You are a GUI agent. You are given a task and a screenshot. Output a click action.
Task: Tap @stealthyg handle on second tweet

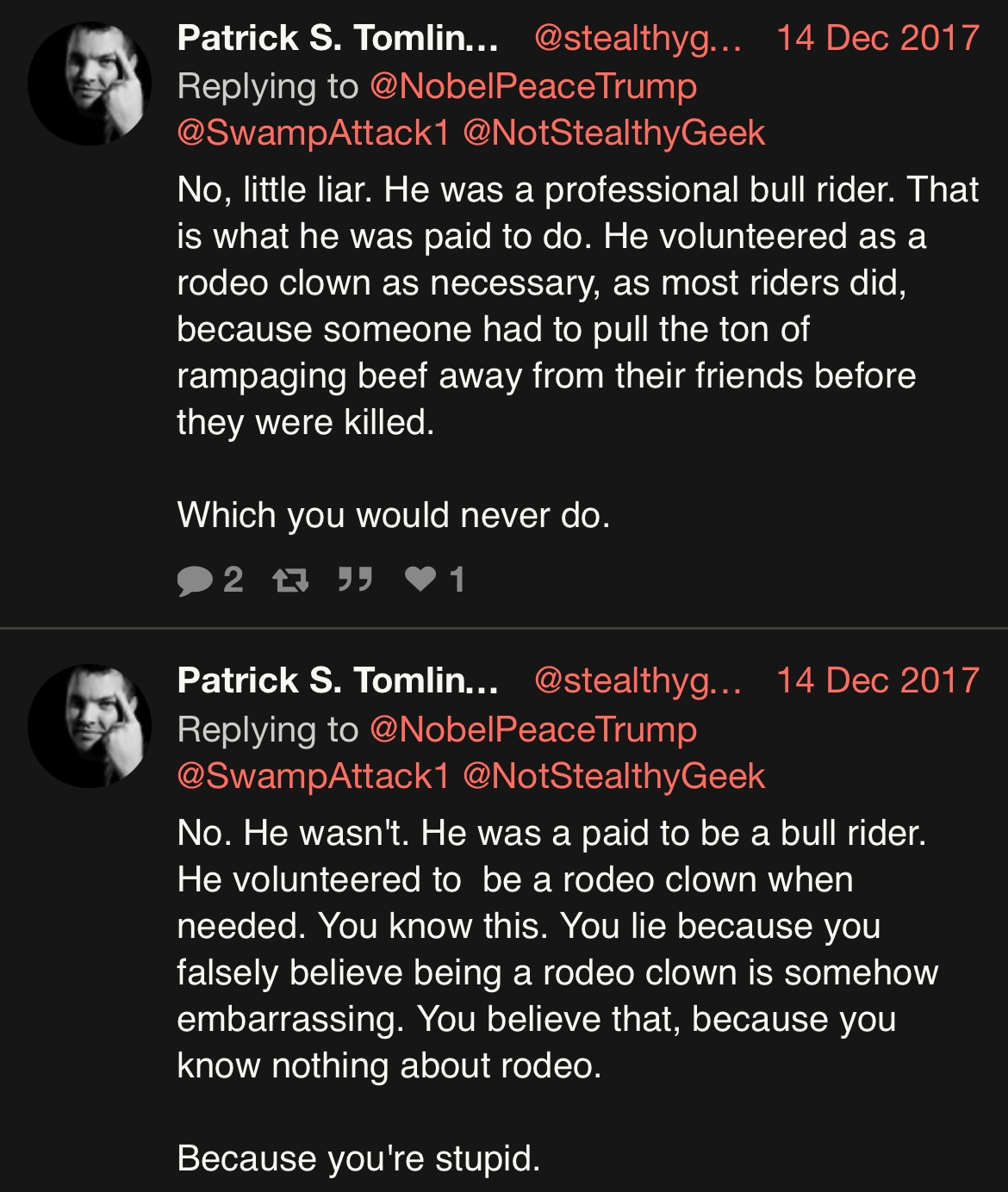tap(638, 681)
